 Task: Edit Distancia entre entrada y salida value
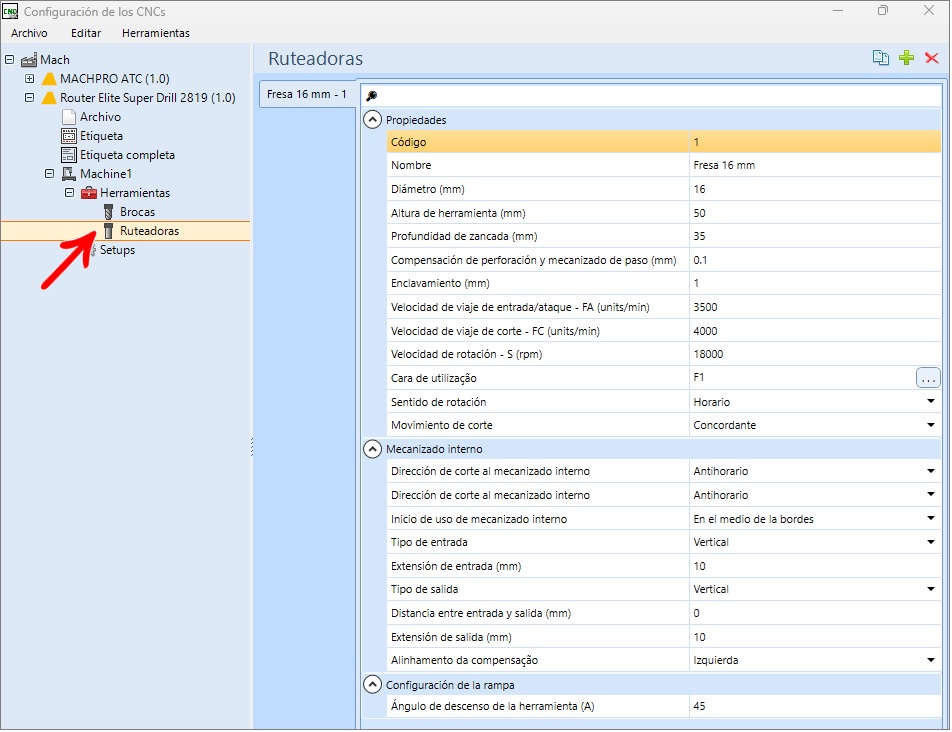point(815,613)
